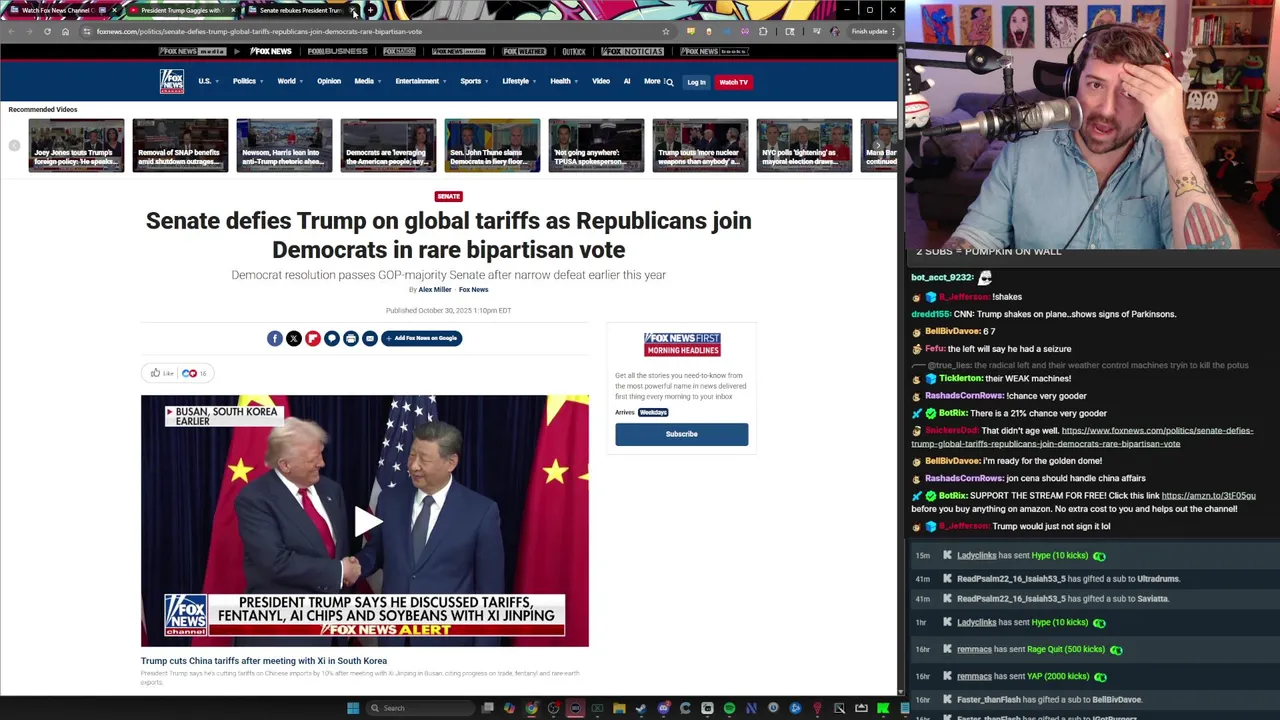
Task: Reload the page with the refresh icon
Action: point(47,31)
